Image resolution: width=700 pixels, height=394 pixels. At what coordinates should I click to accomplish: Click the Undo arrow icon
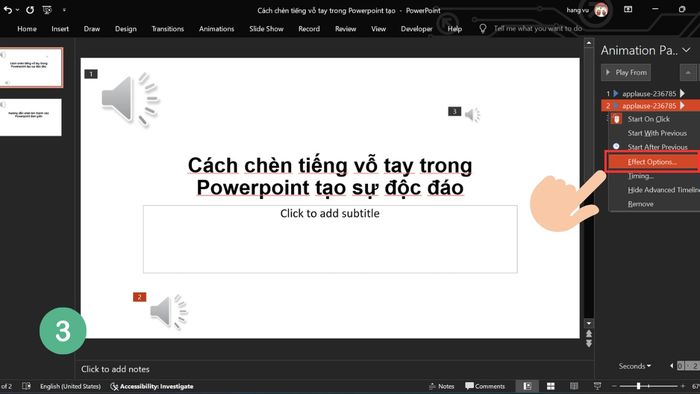pos(8,10)
